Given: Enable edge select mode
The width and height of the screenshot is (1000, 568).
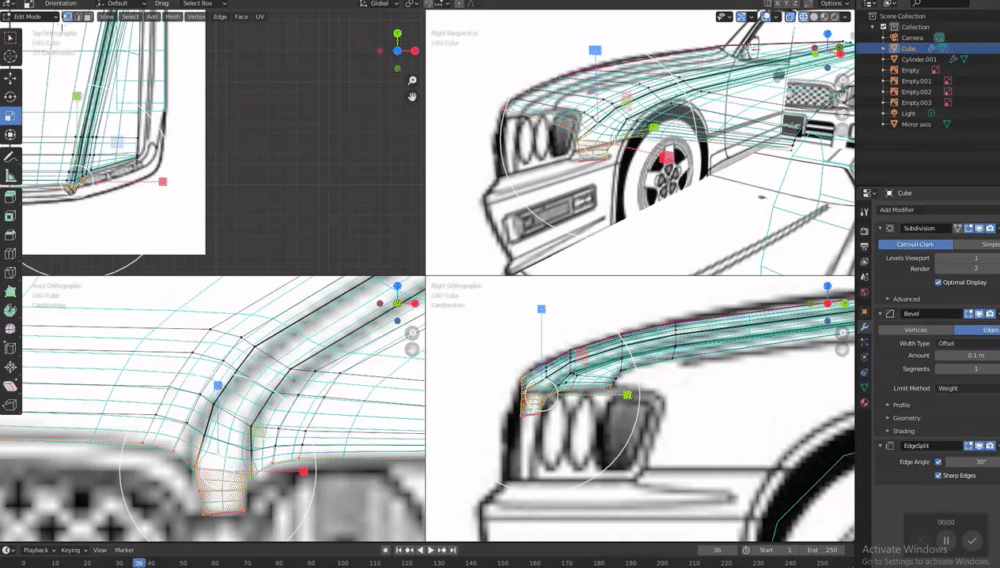Looking at the screenshot, I should [78, 17].
